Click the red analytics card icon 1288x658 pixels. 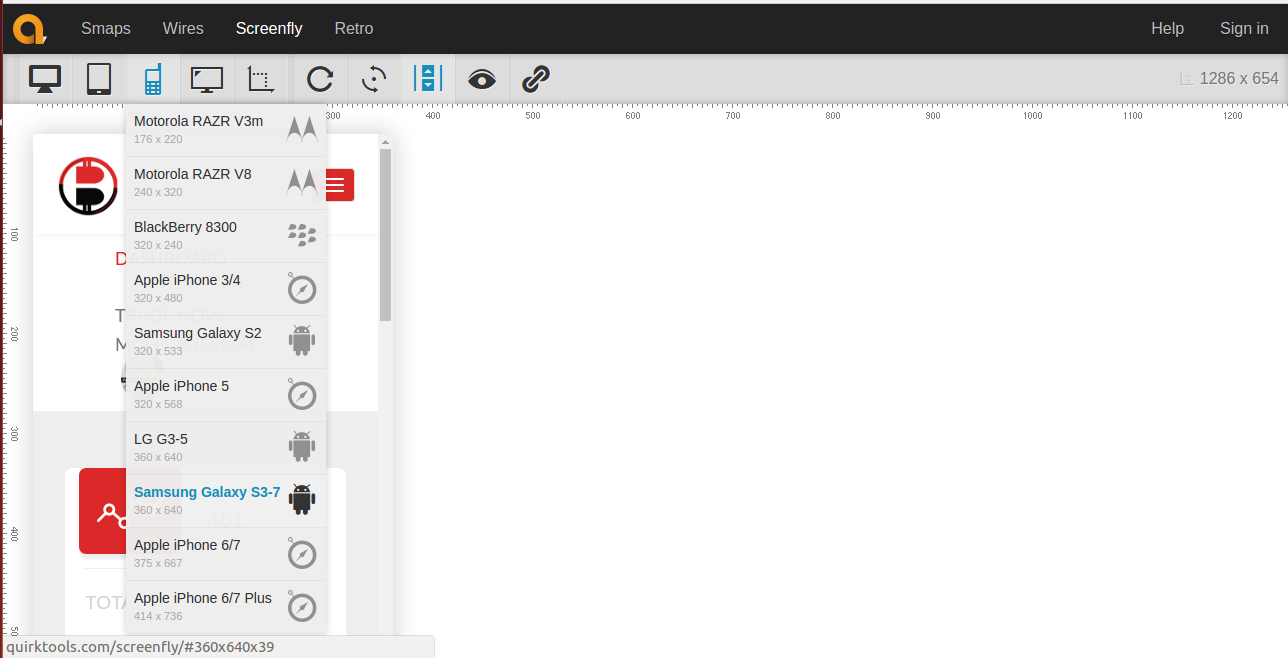pos(104,511)
